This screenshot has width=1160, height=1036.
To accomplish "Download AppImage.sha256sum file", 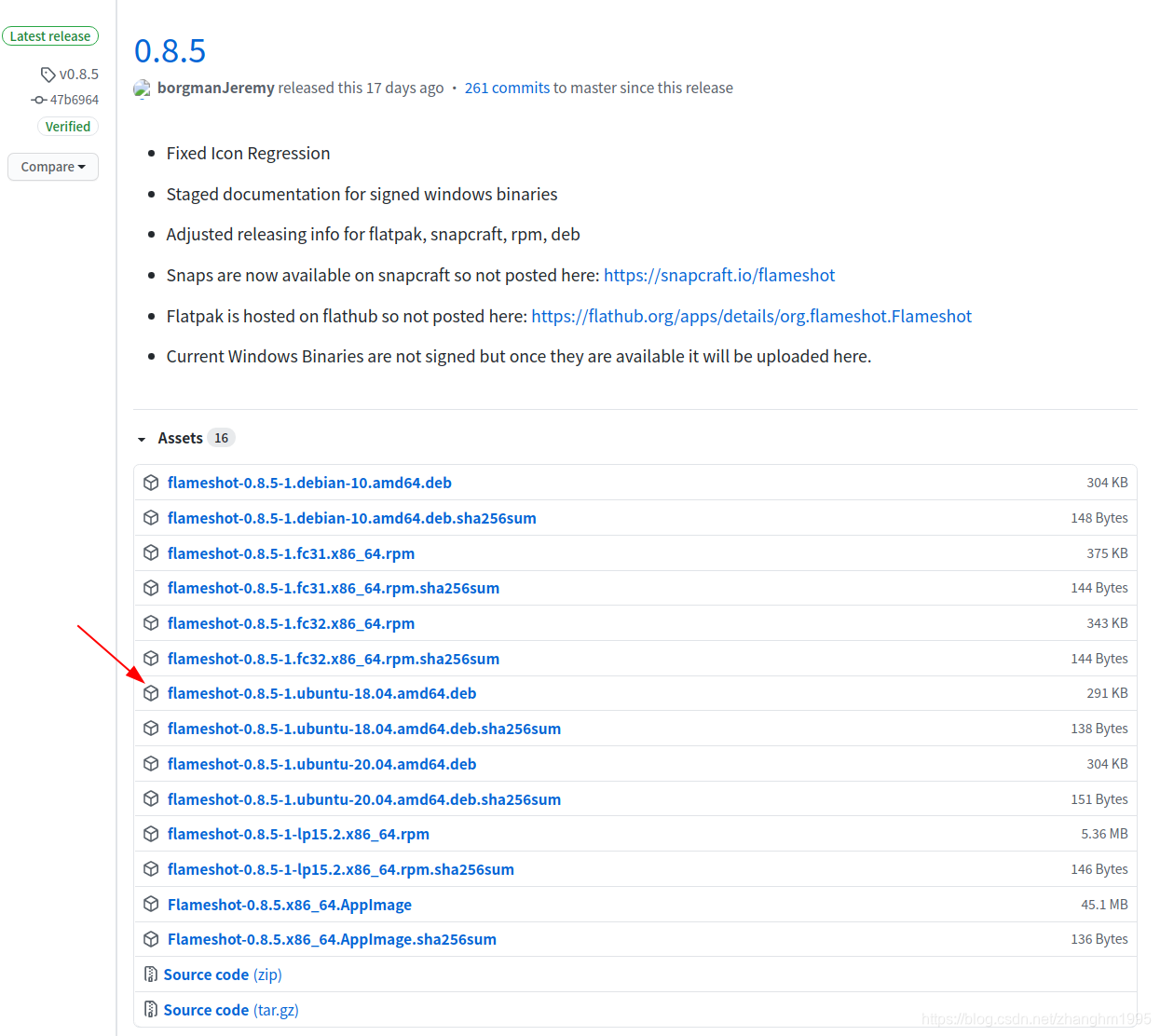I will tap(332, 939).
